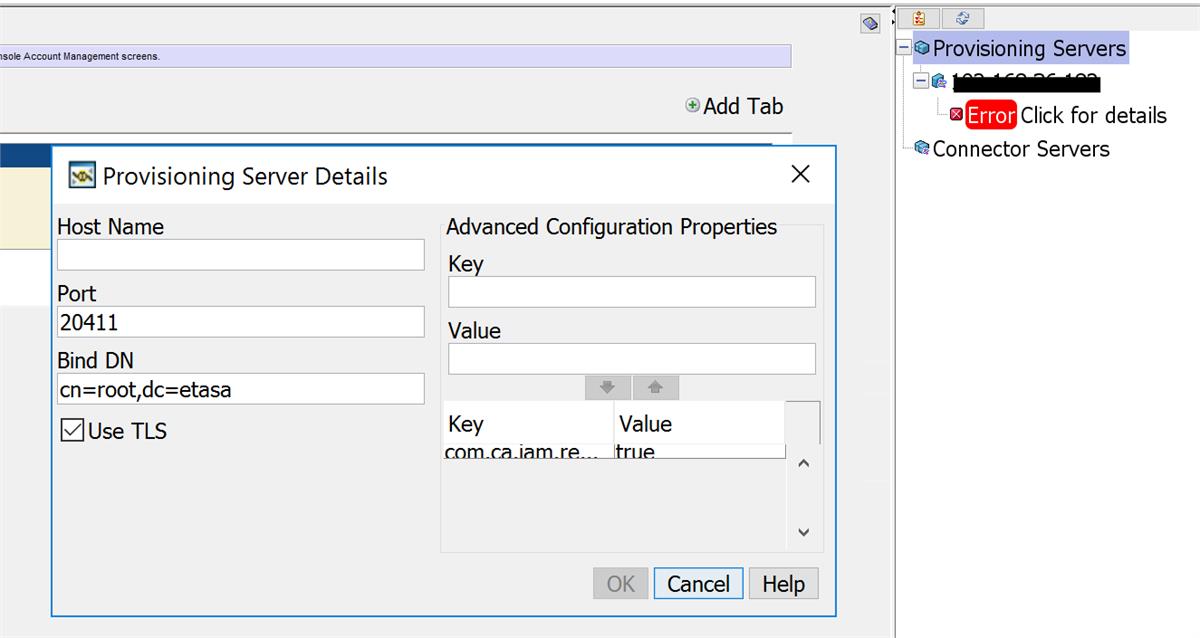The height and width of the screenshot is (638, 1200).
Task: Click the Error status icon in the tree
Action: pyautogui.click(x=958, y=114)
